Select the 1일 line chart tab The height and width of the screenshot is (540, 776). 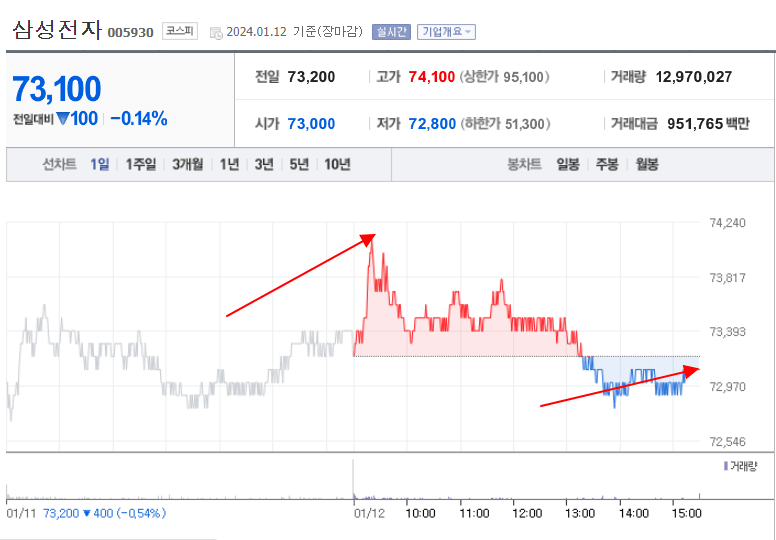click(x=99, y=164)
